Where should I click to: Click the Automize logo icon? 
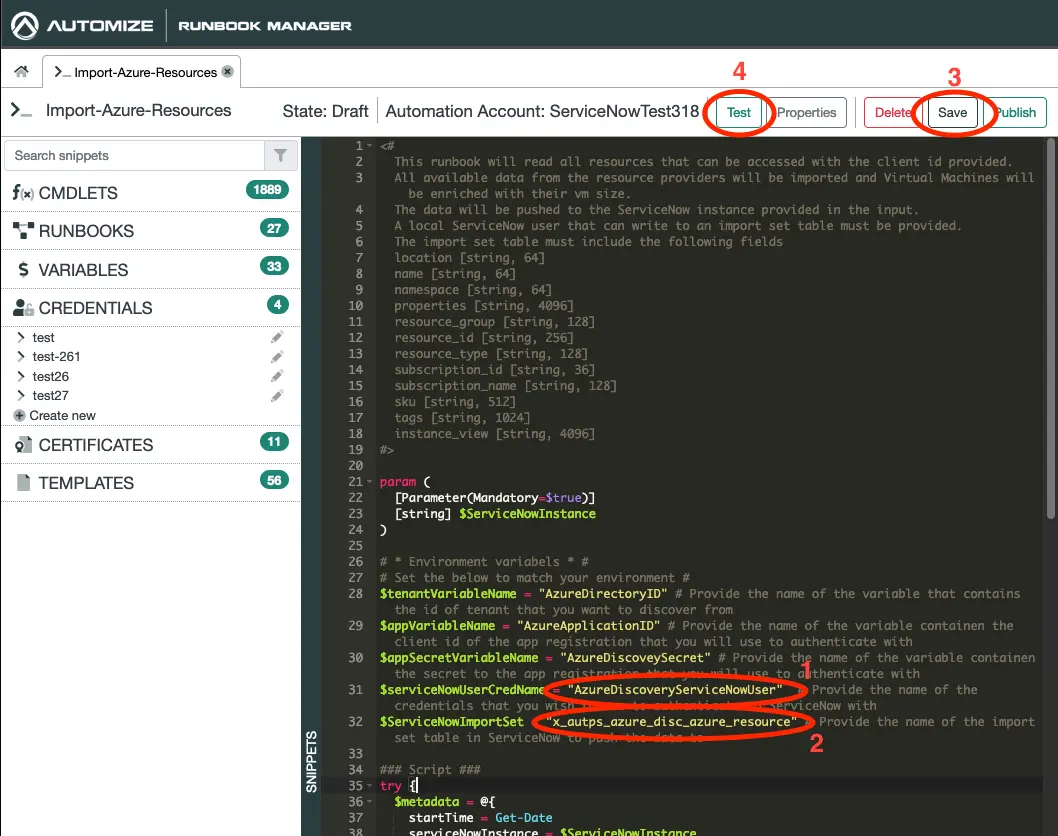(x=25, y=26)
